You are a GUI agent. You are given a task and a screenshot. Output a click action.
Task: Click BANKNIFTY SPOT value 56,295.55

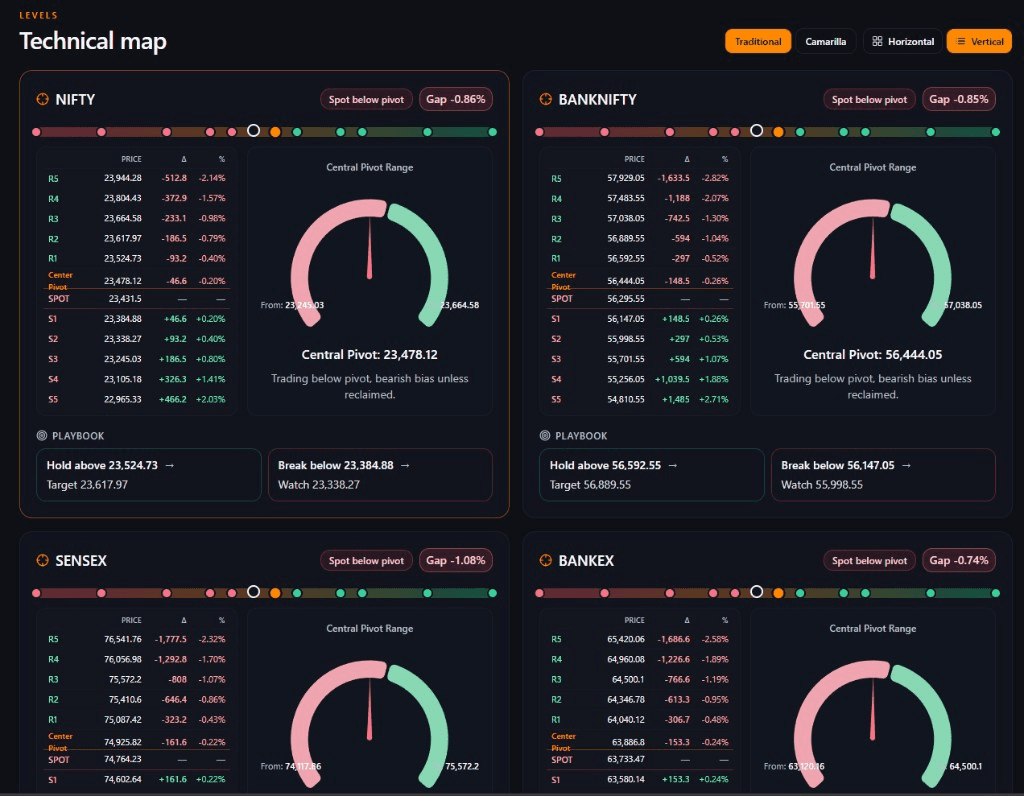(x=626, y=298)
